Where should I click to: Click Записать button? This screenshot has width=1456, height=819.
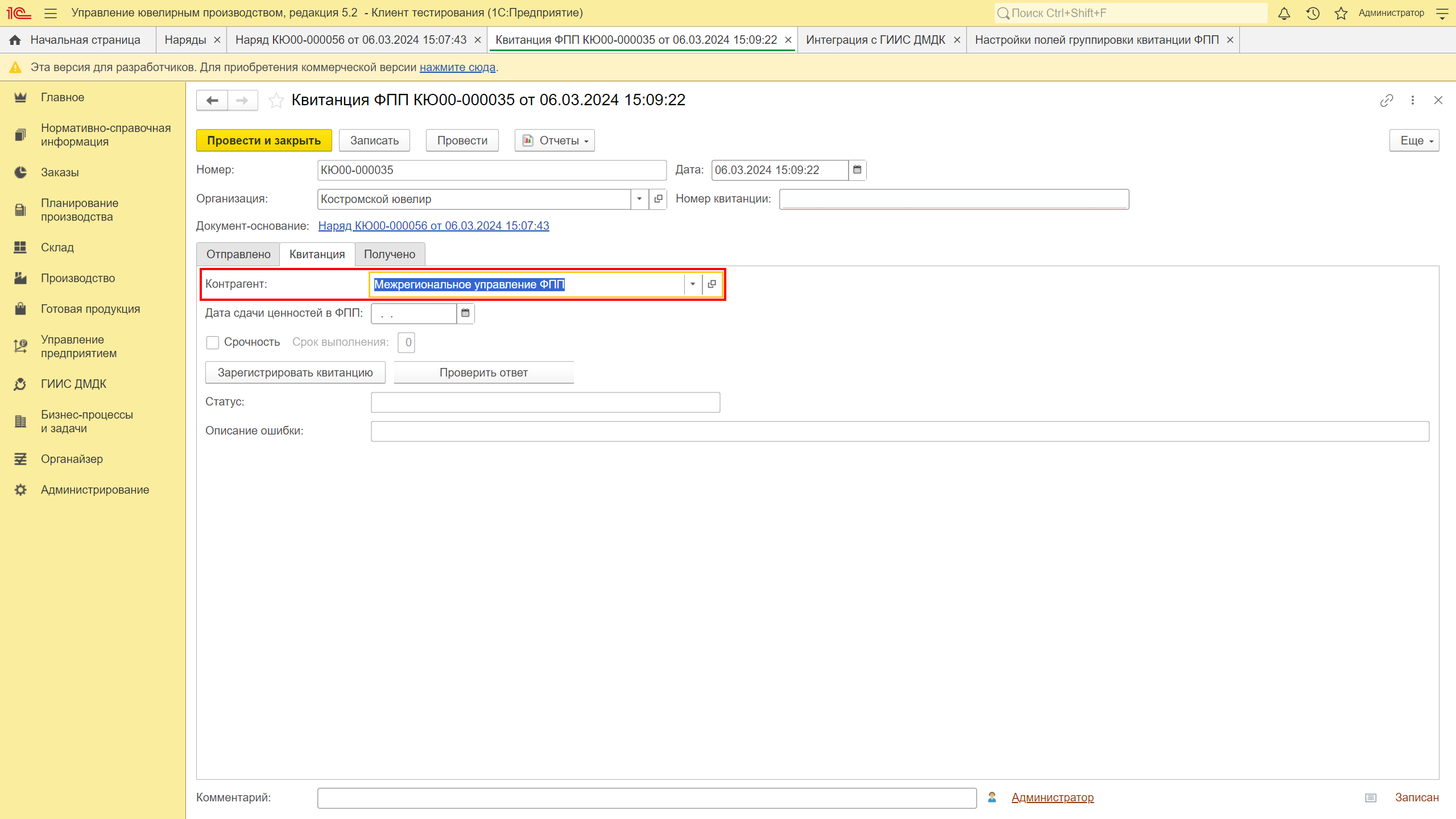[x=374, y=140]
